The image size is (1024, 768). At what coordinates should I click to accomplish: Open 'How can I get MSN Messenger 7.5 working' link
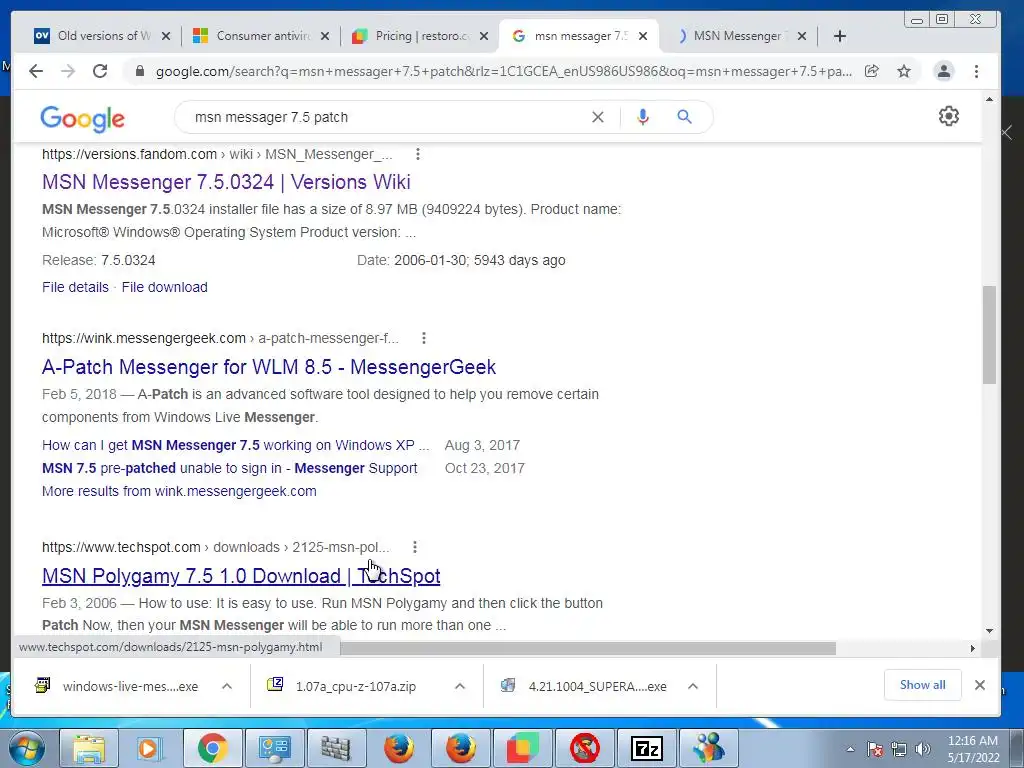pyautogui.click(x=236, y=445)
